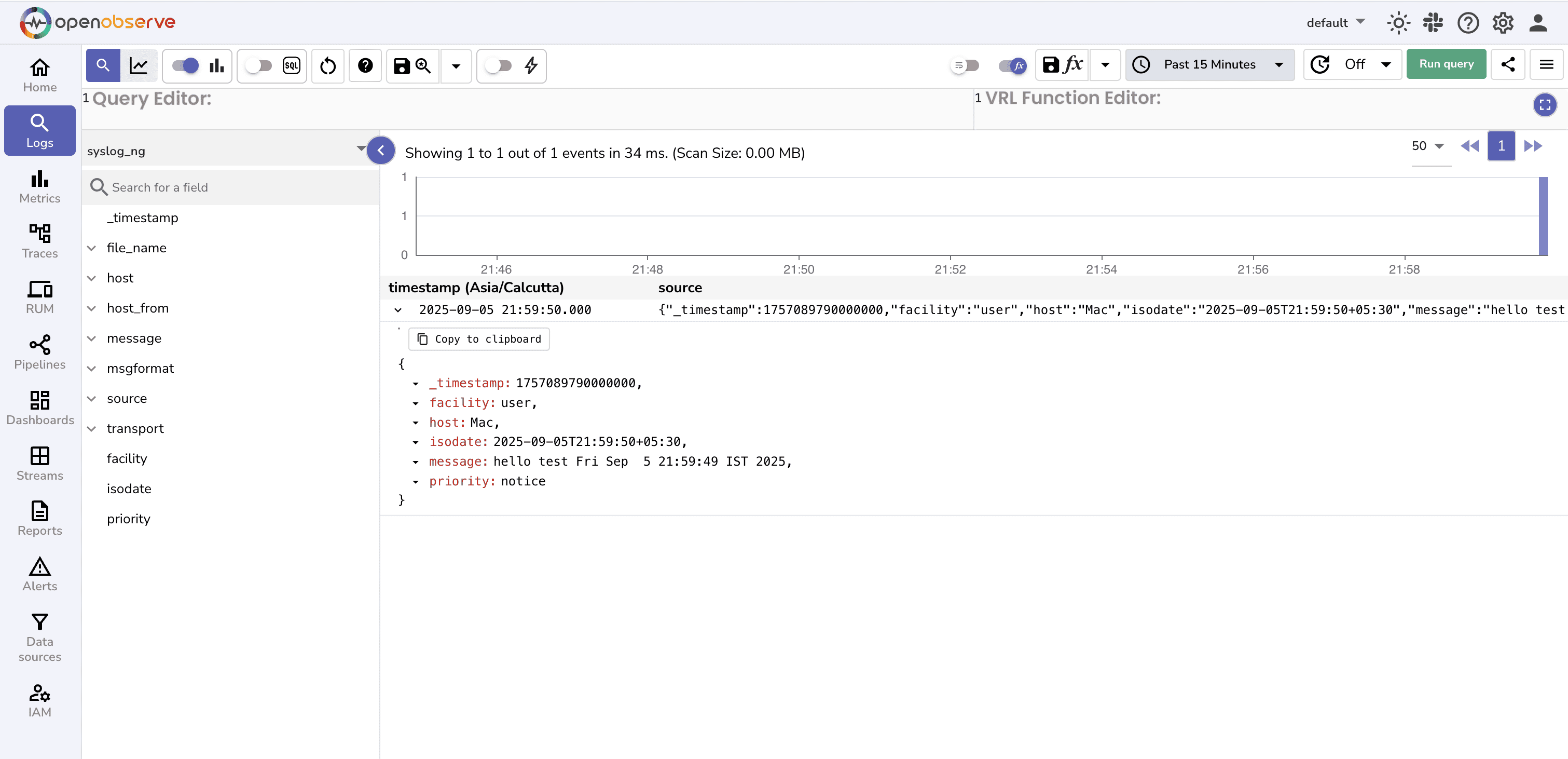Go to Reports
Screen dimensions: 1568x759
click(x=39, y=519)
